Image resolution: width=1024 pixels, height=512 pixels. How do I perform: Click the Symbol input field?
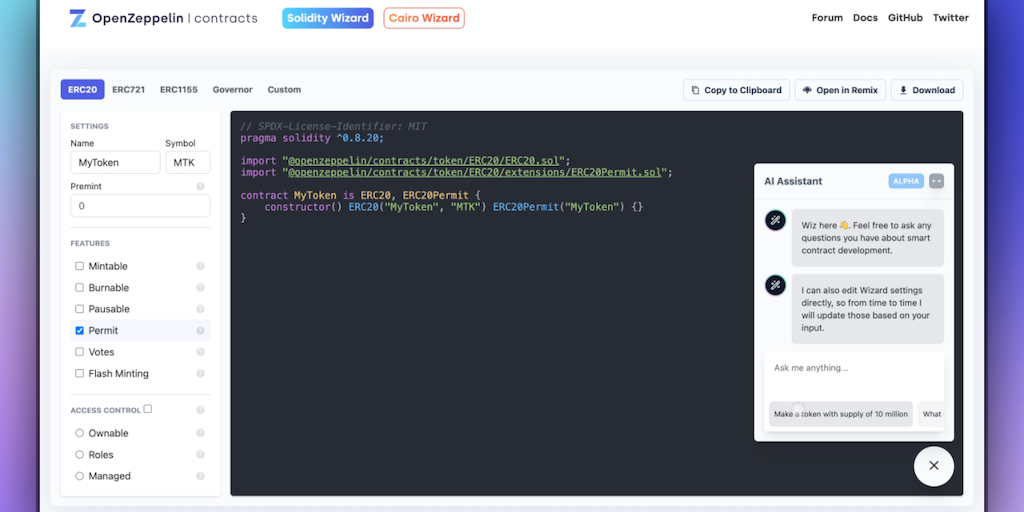pos(188,163)
